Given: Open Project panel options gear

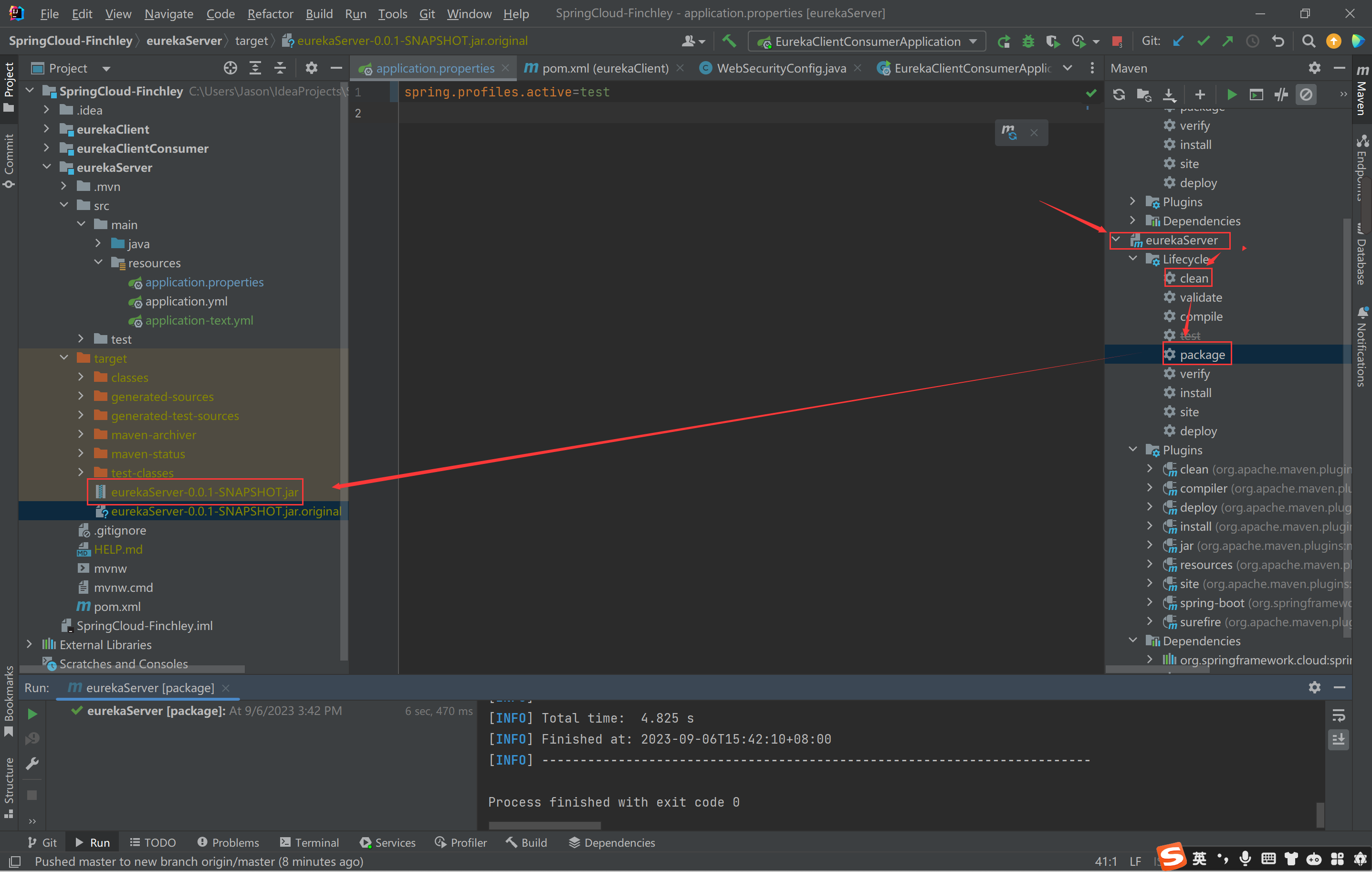Looking at the screenshot, I should (x=311, y=68).
